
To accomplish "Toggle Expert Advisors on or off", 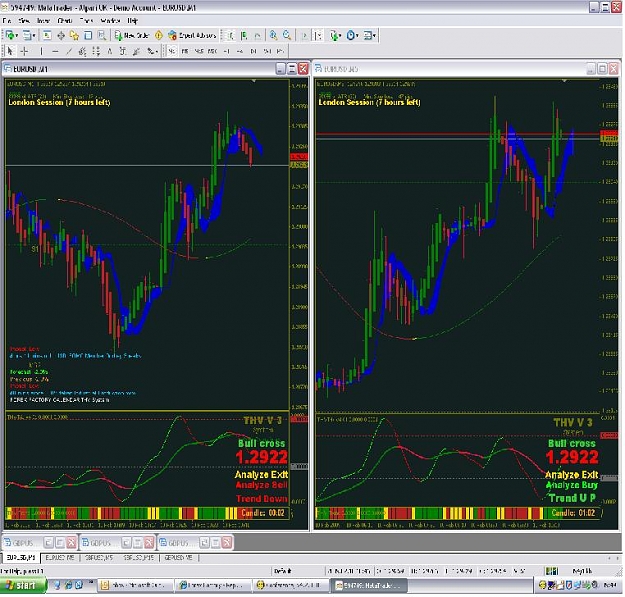I will pyautogui.click(x=192, y=35).
